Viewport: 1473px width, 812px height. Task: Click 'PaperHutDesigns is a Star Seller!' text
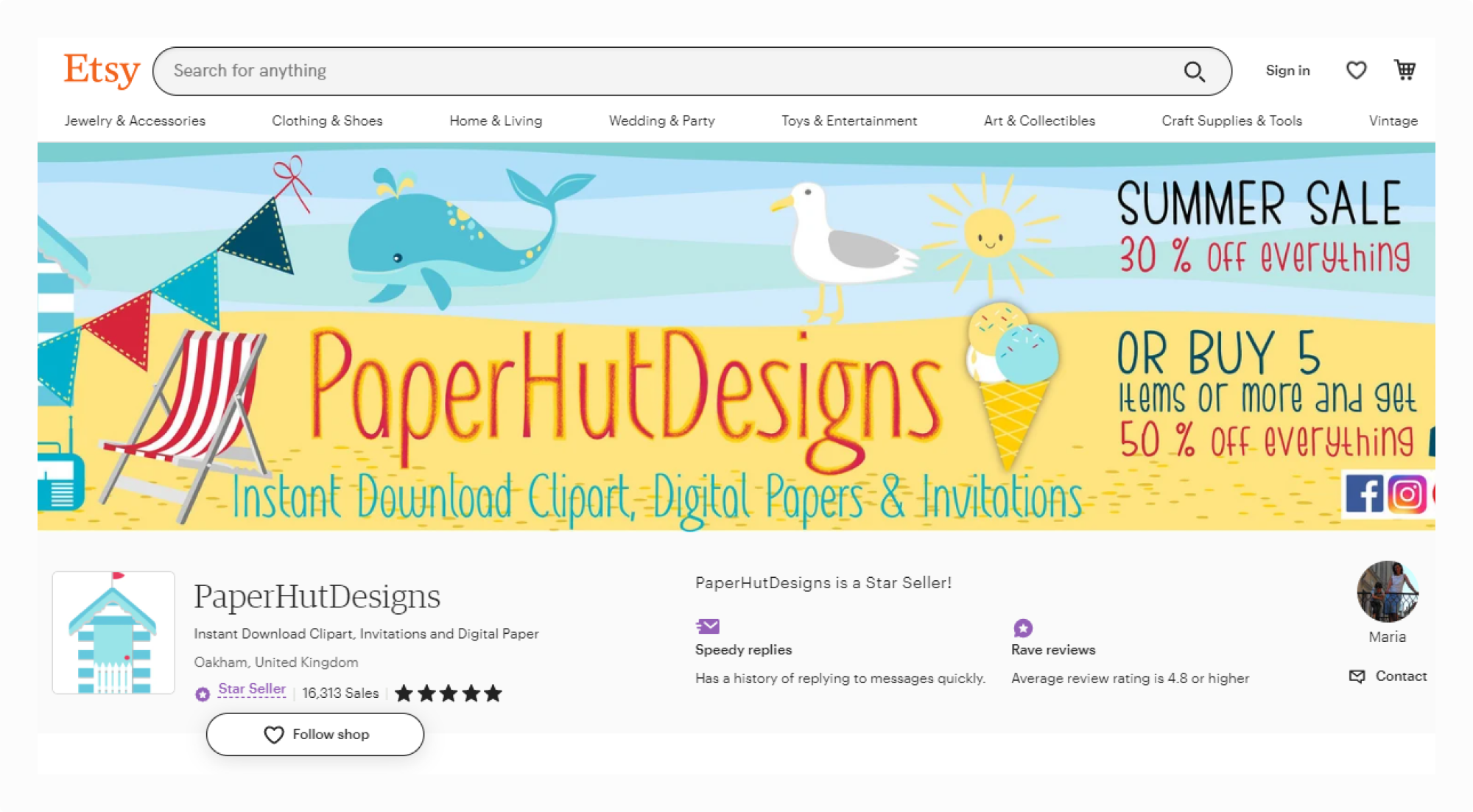pos(823,583)
